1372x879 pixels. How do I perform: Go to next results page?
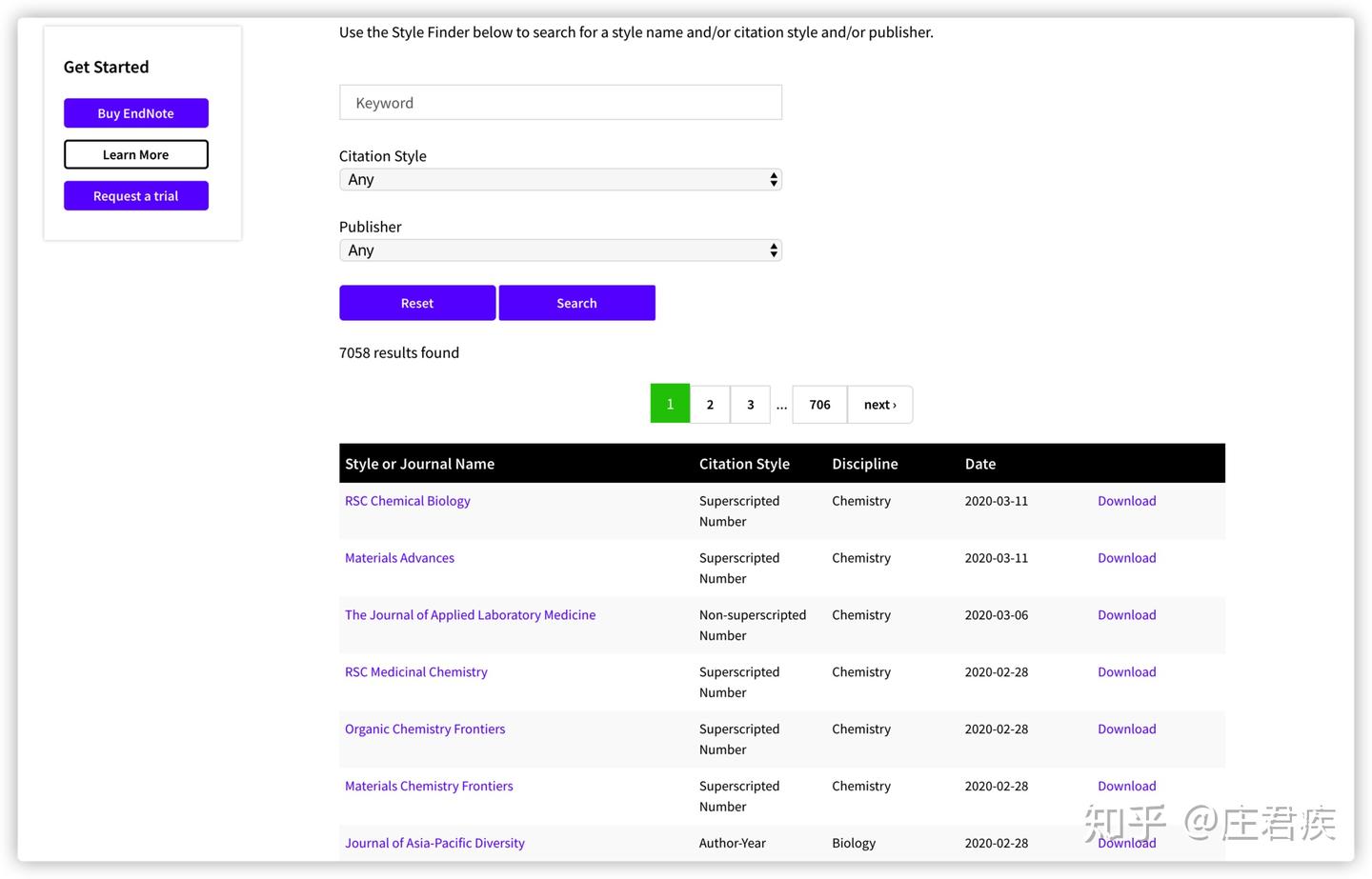(879, 405)
